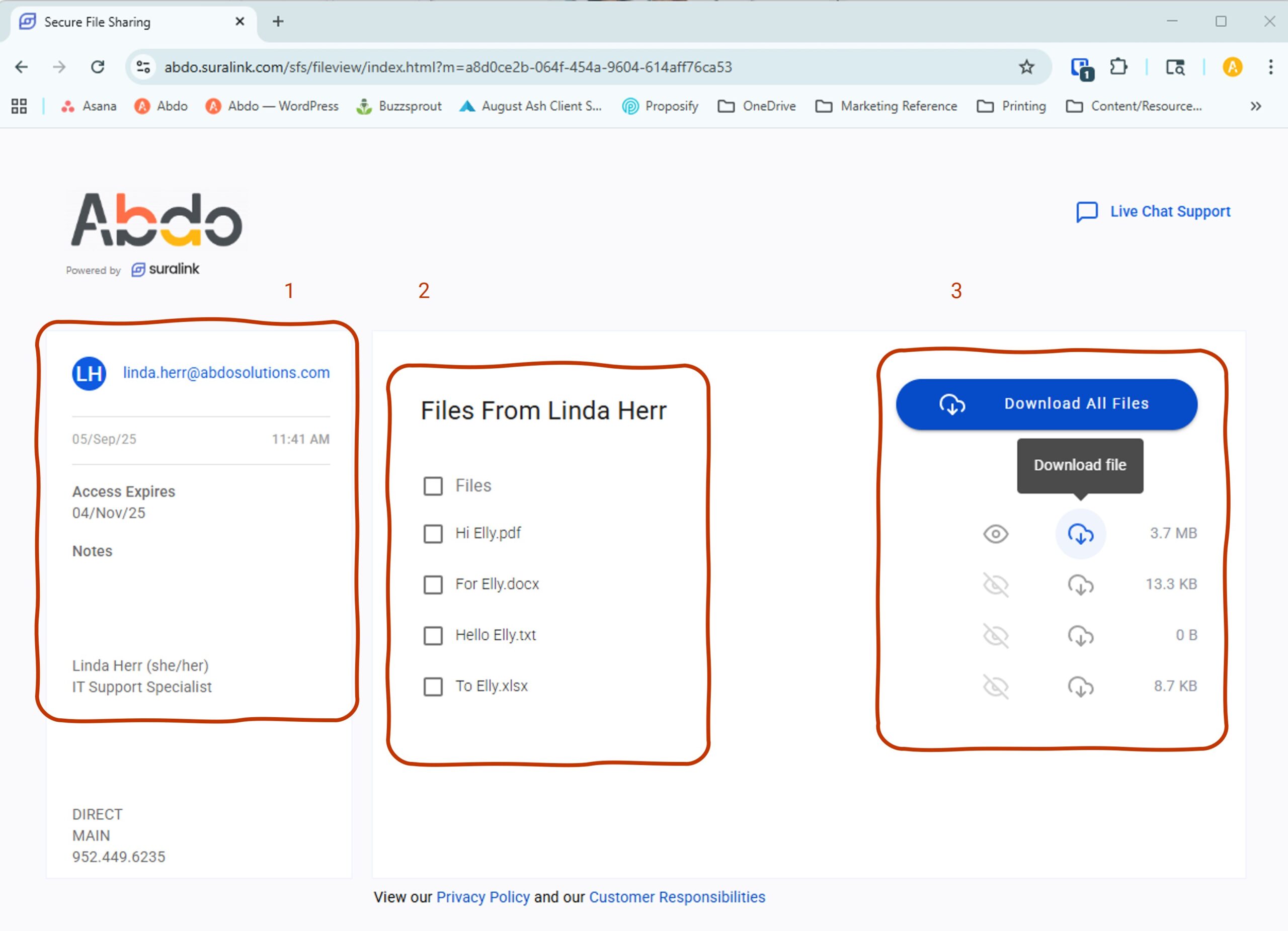The width and height of the screenshot is (1288, 931).
Task: Check the For Elly.docx checkbox
Action: point(433,585)
